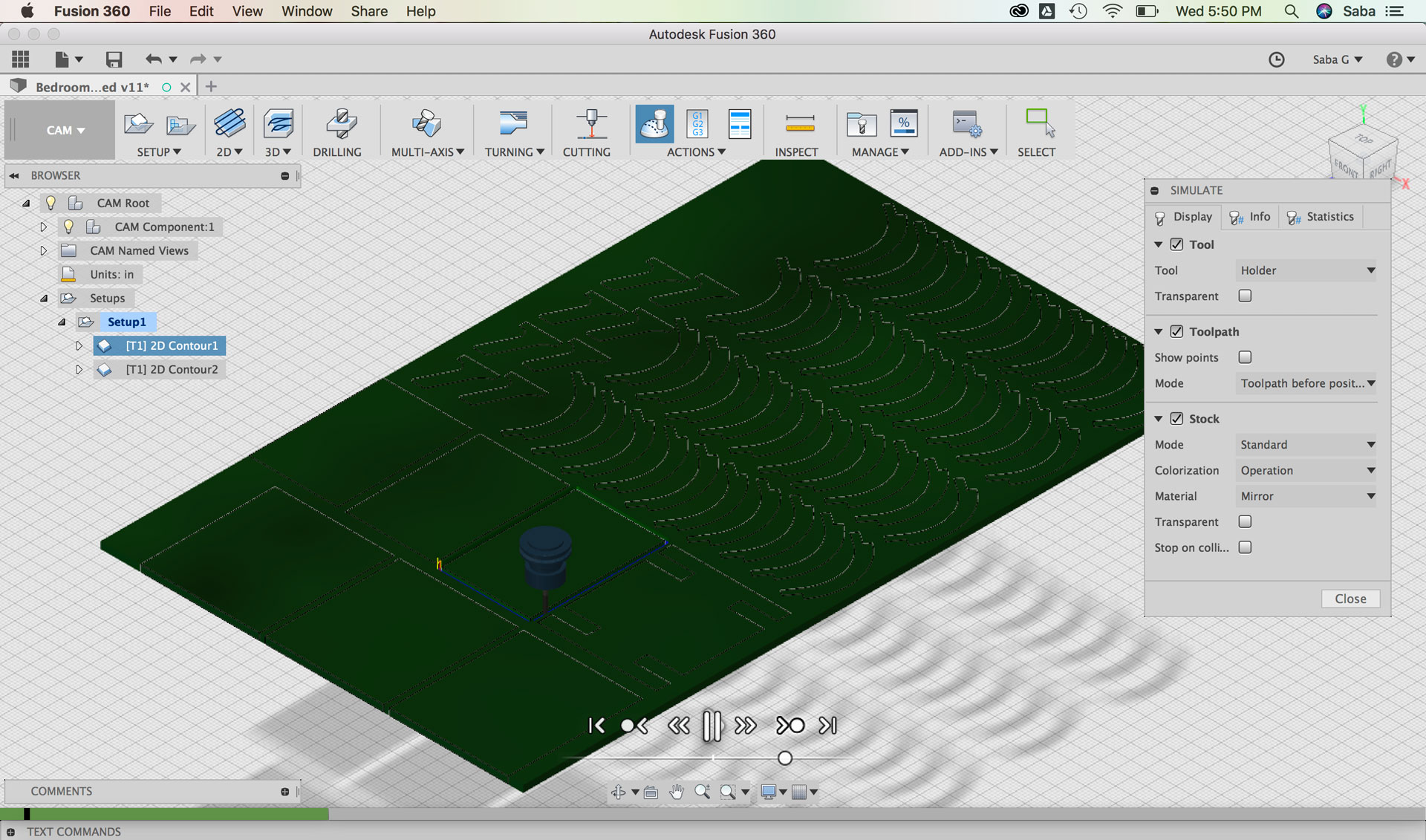The image size is (1426, 840).
Task: Click the Post Process G1 G2 icon
Action: pos(697,124)
